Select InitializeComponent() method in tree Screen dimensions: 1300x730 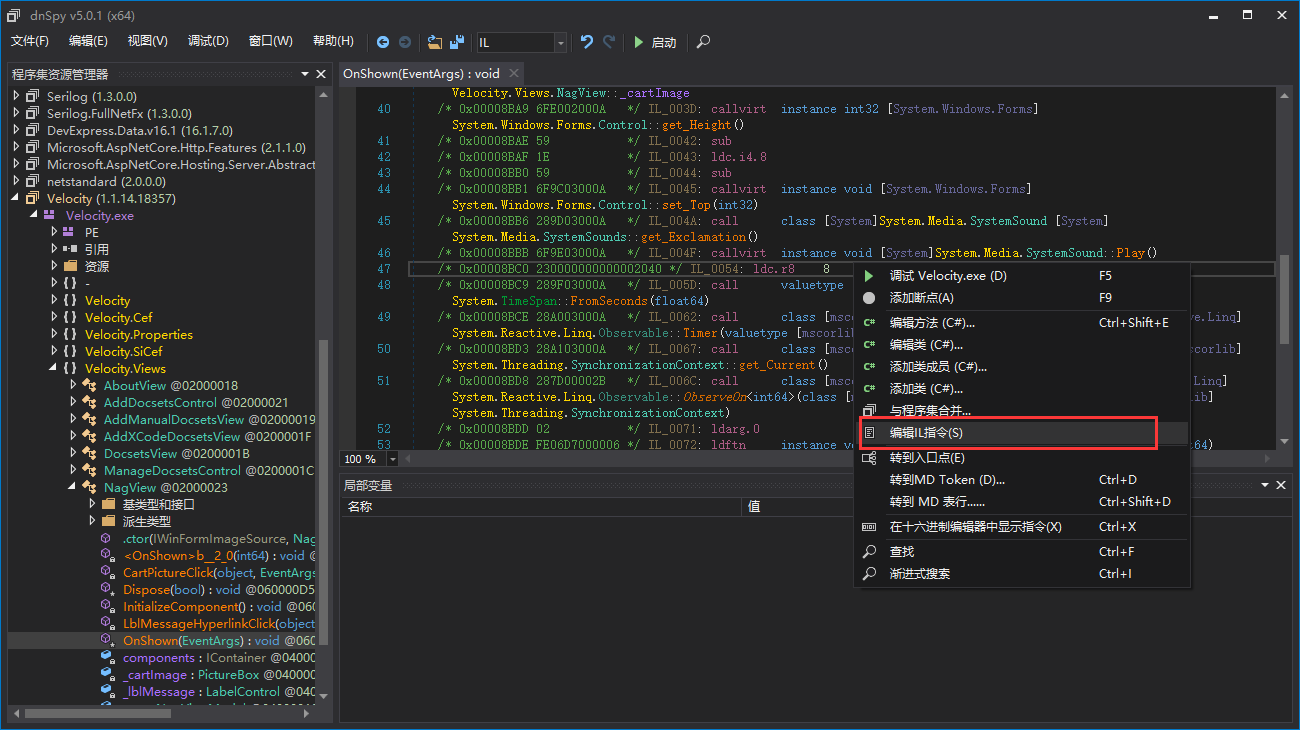[x=181, y=607]
